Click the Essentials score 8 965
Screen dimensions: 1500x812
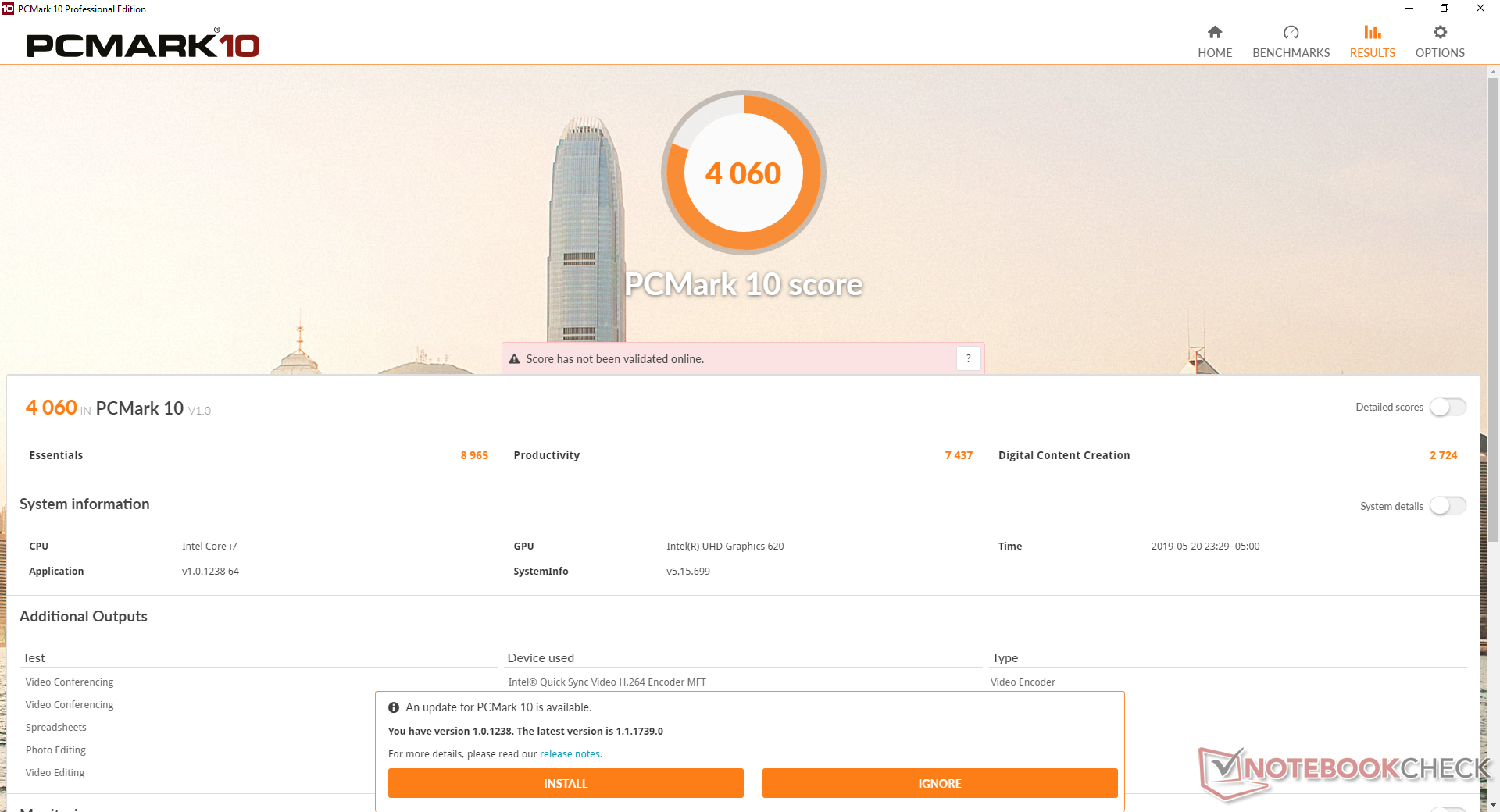(x=474, y=455)
